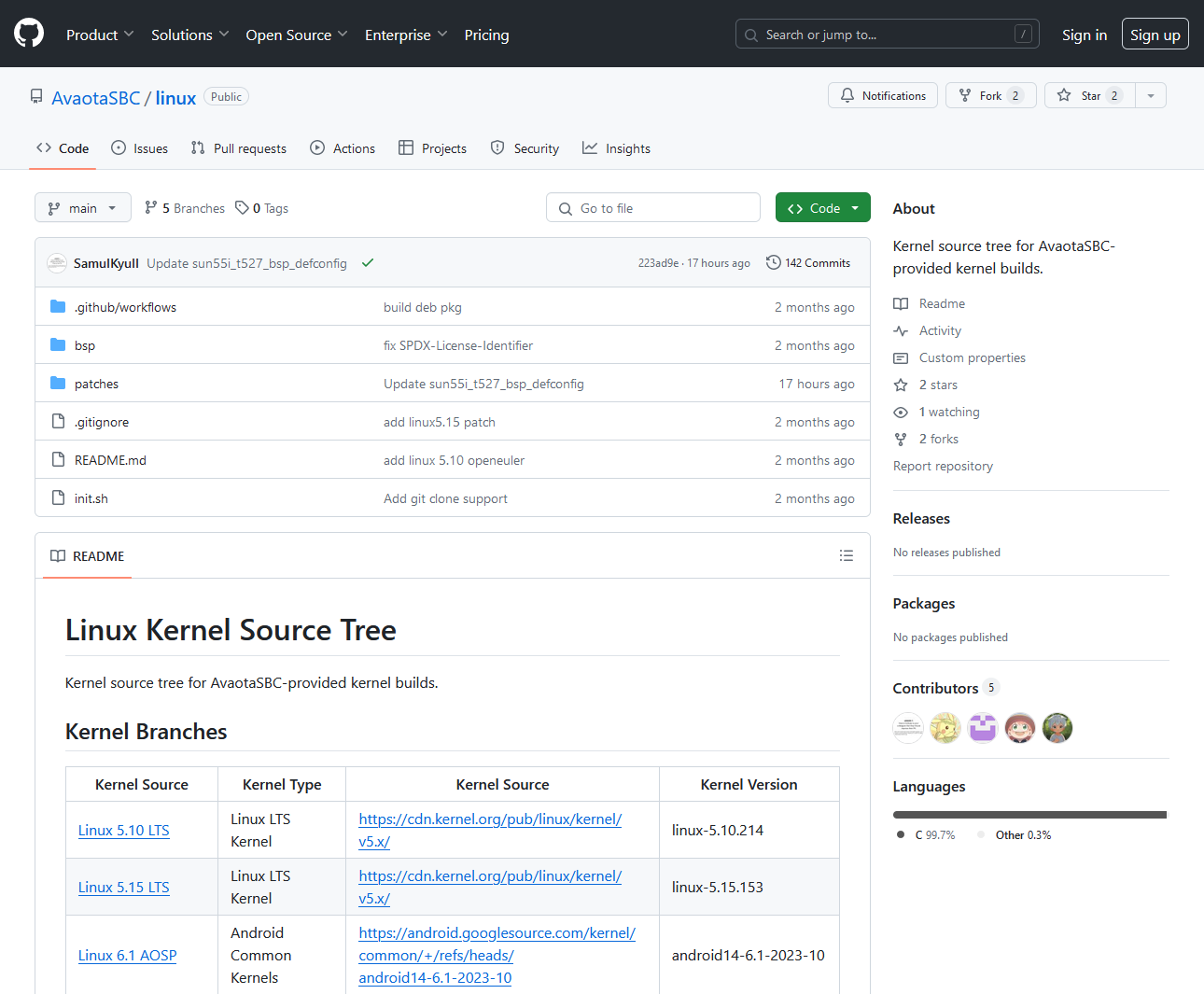Click the languages bar C segment
Screen dimensions: 1204x994
1029,815
